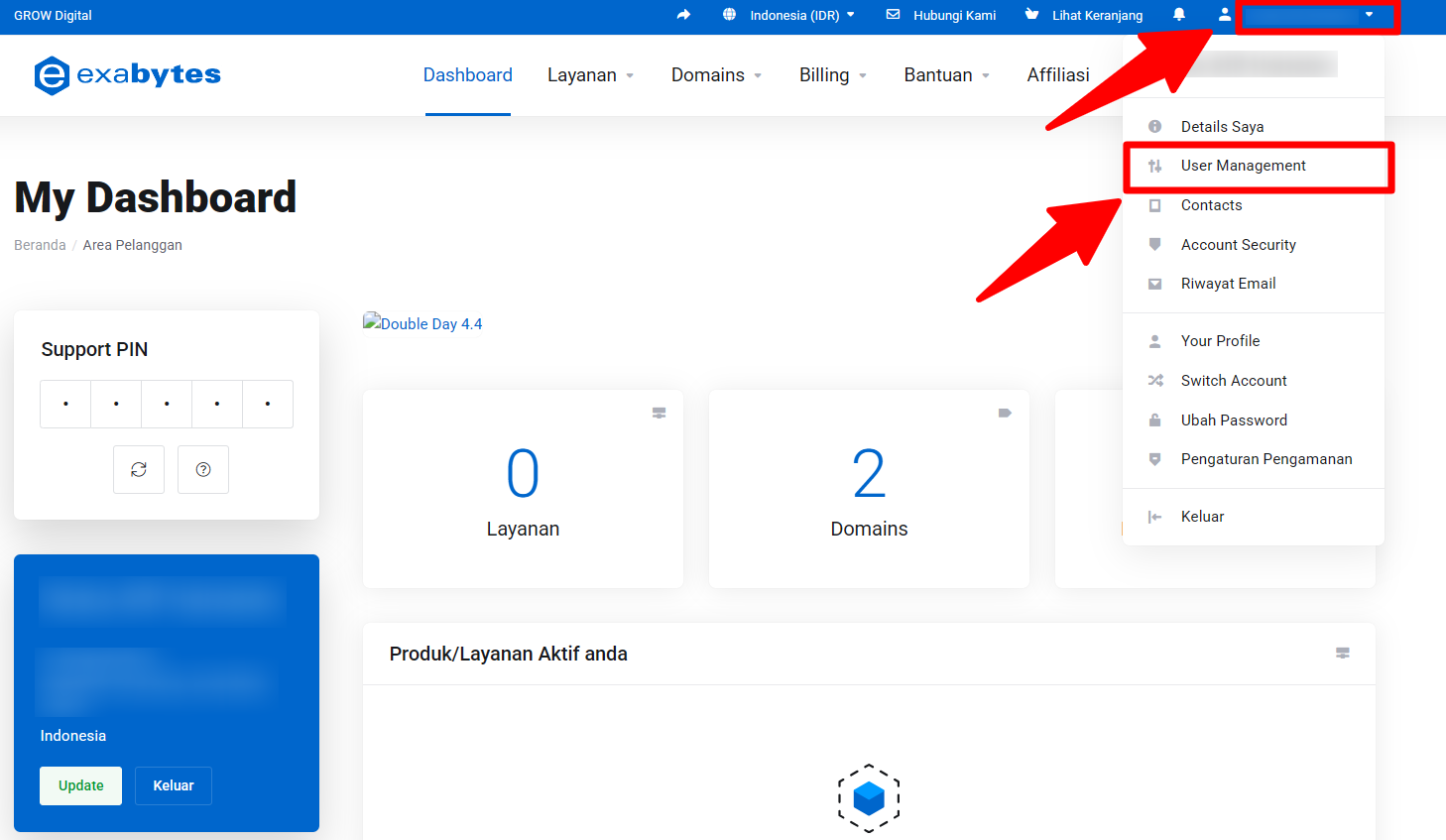Click the Indonesia text in the blue card

[x=73, y=736]
